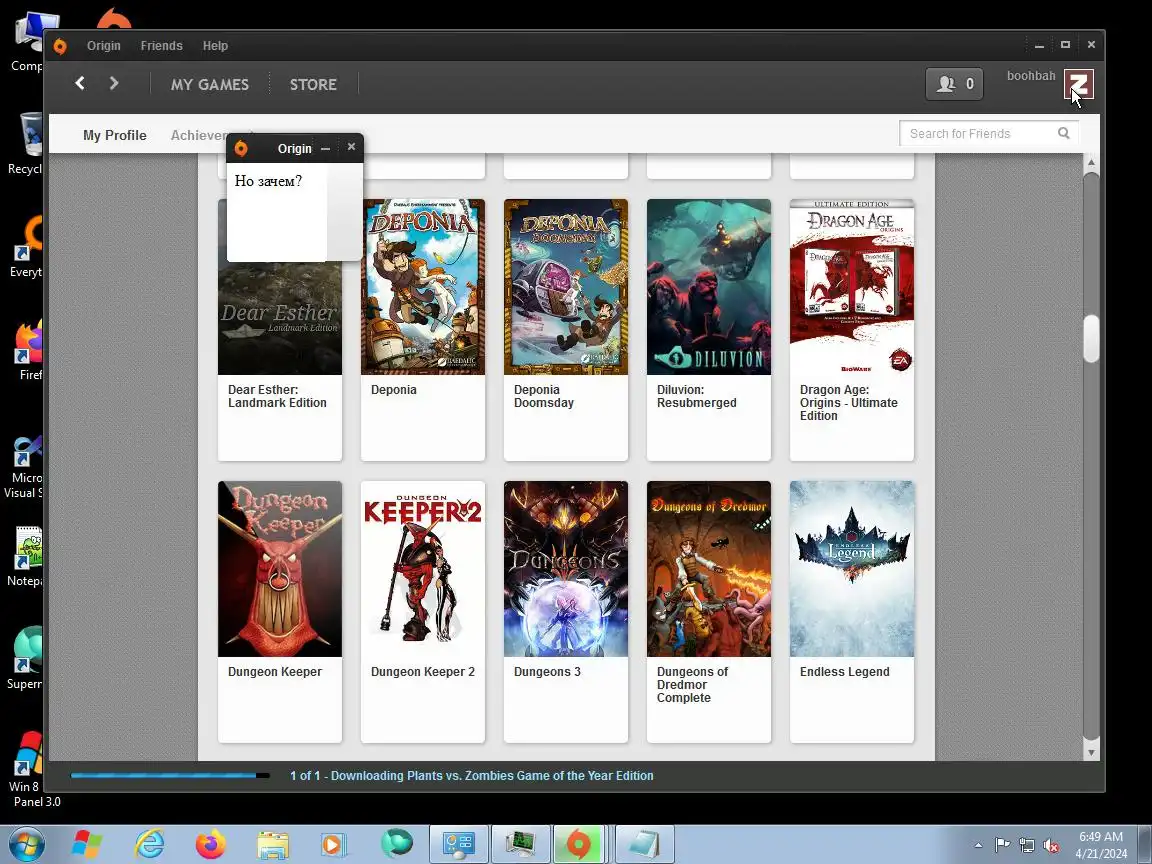The height and width of the screenshot is (864, 1152).
Task: Go forward with the right arrow
Action: pyautogui.click(x=114, y=83)
